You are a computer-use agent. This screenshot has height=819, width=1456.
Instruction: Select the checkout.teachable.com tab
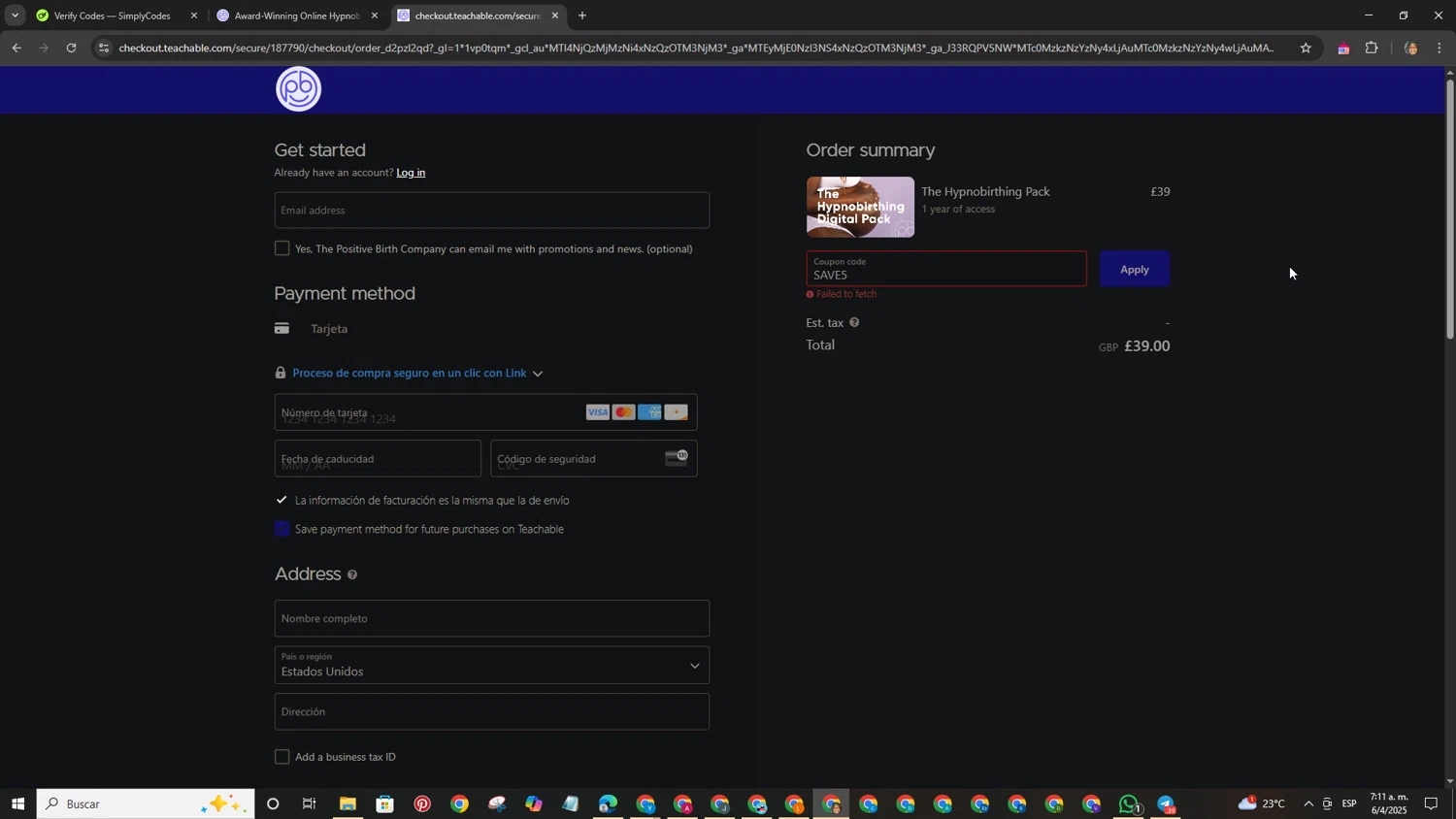coord(477,16)
